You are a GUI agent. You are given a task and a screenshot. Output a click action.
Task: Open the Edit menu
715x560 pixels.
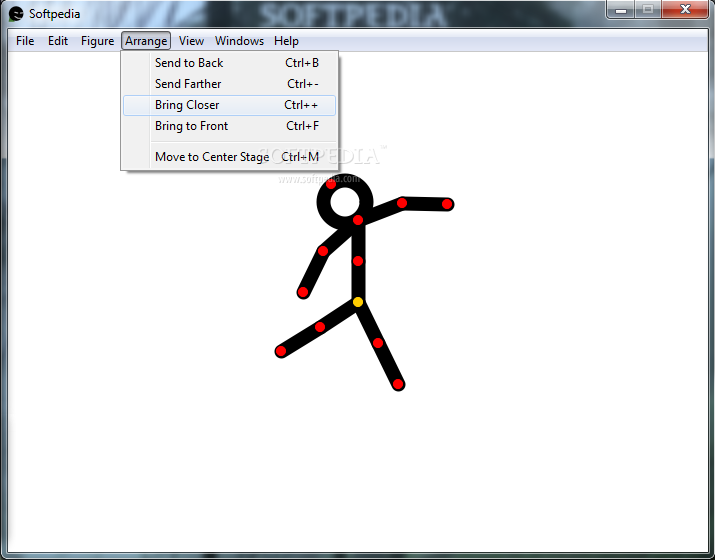point(58,41)
